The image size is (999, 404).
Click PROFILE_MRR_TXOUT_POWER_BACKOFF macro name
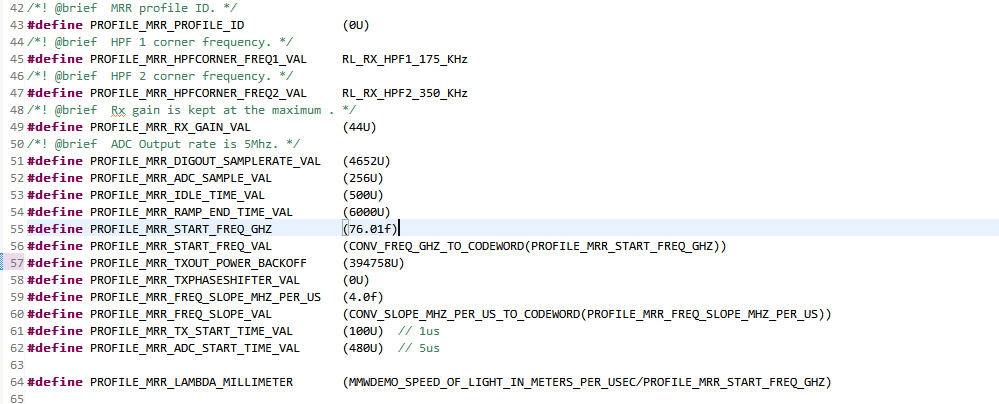tap(198, 263)
